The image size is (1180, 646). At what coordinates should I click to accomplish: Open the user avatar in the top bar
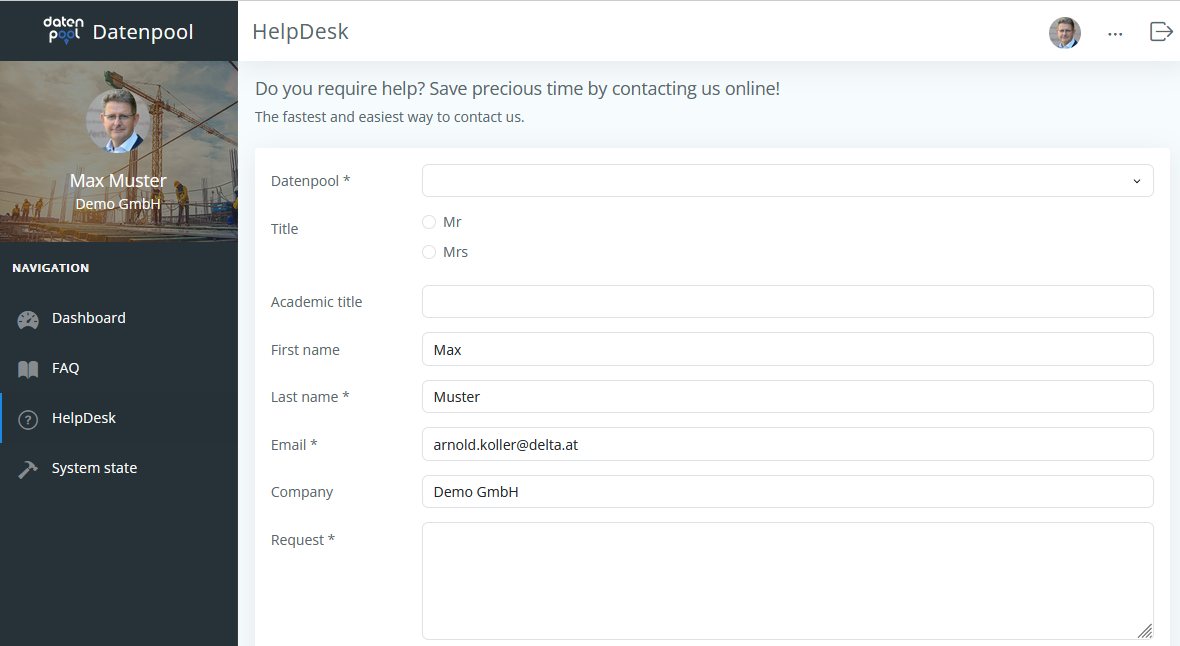tap(1064, 32)
